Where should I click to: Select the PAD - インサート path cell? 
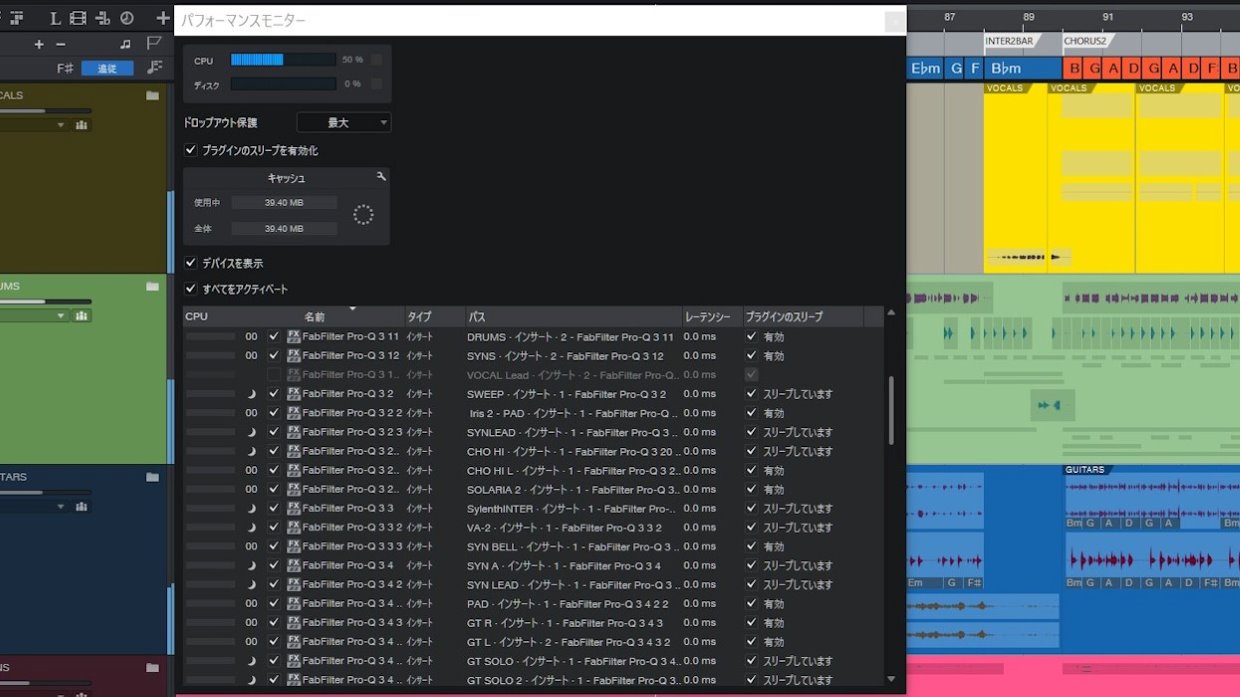(x=567, y=604)
